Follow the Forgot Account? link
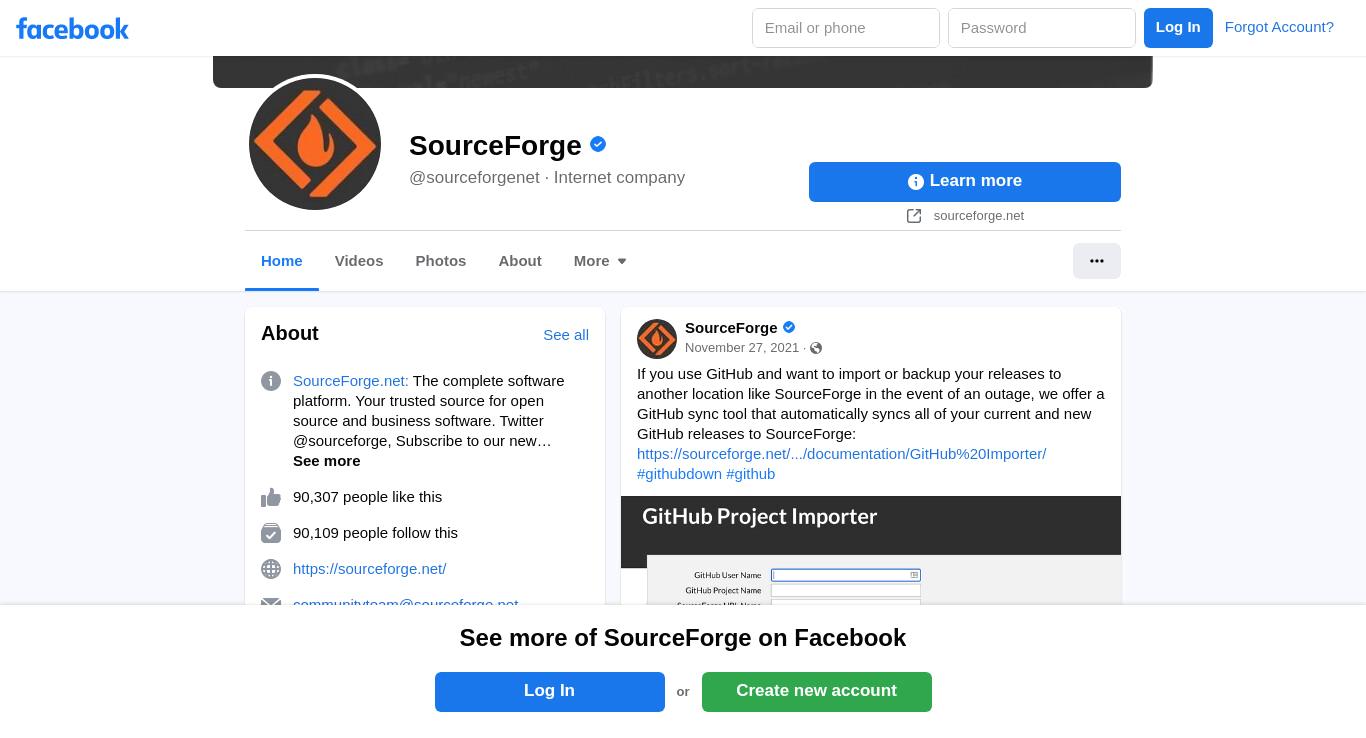This screenshot has height=738, width=1366. pos(1279,27)
